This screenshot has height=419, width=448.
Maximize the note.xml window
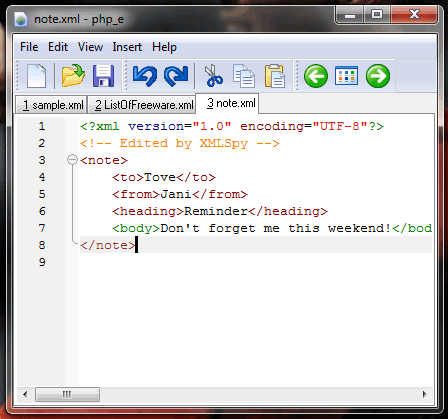[377, 15]
